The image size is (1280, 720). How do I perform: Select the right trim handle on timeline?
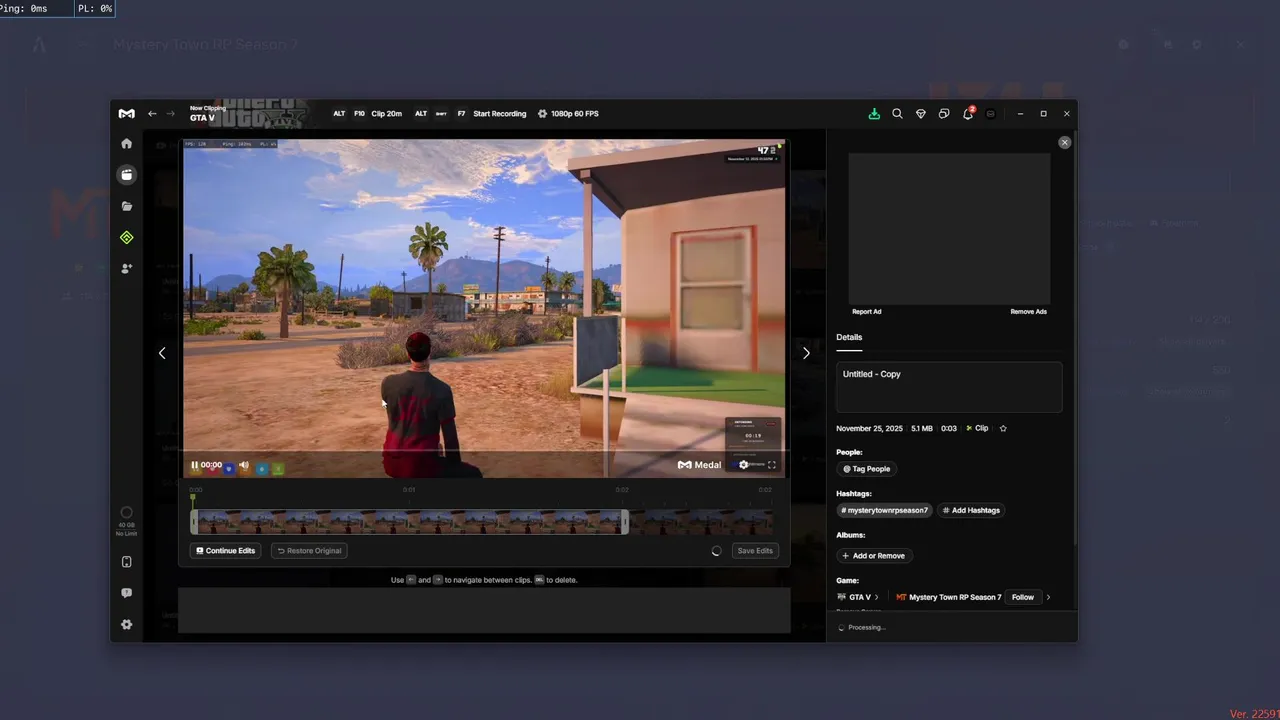click(x=625, y=522)
